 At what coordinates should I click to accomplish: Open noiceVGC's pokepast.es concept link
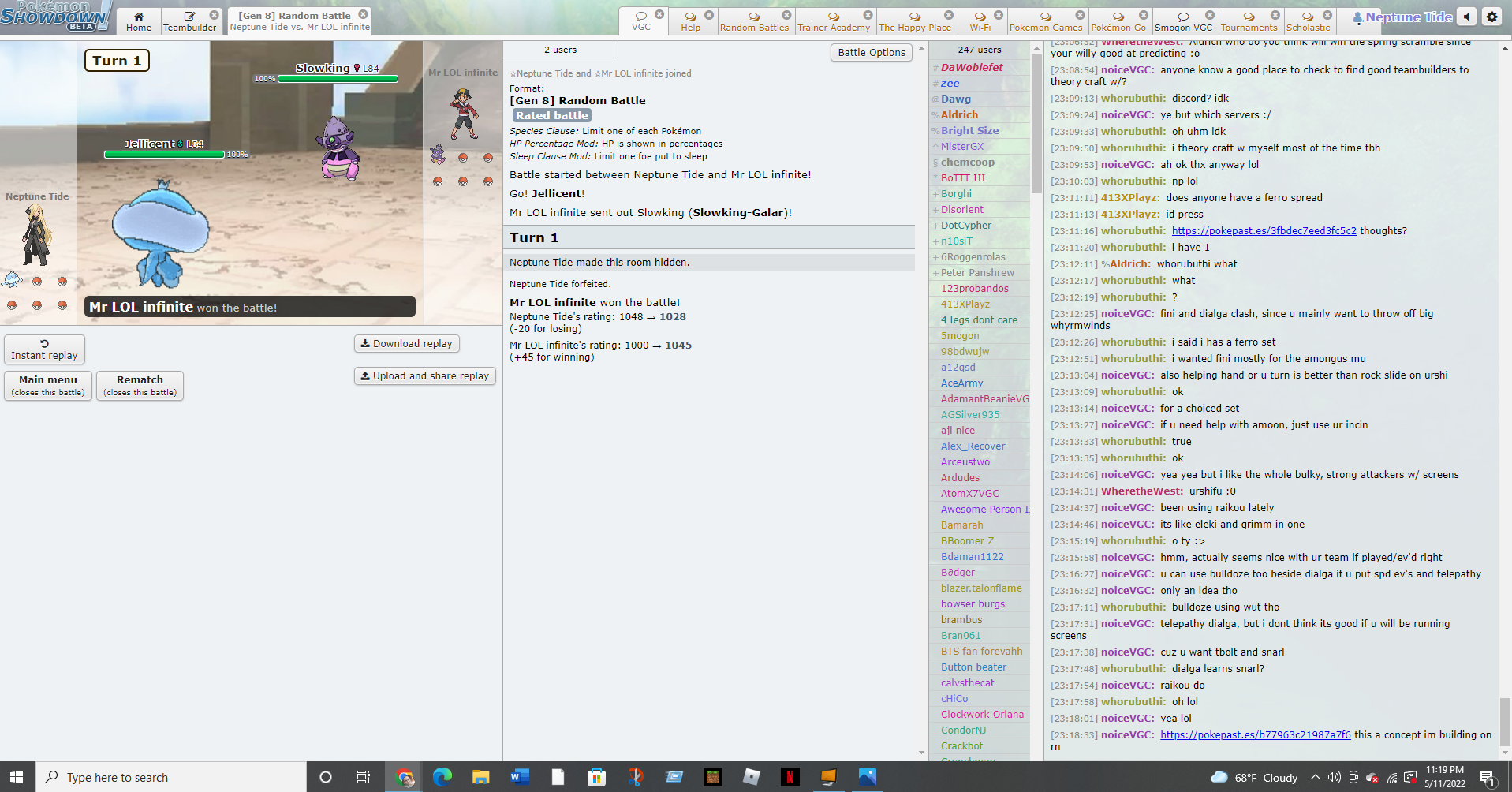tap(1255, 734)
